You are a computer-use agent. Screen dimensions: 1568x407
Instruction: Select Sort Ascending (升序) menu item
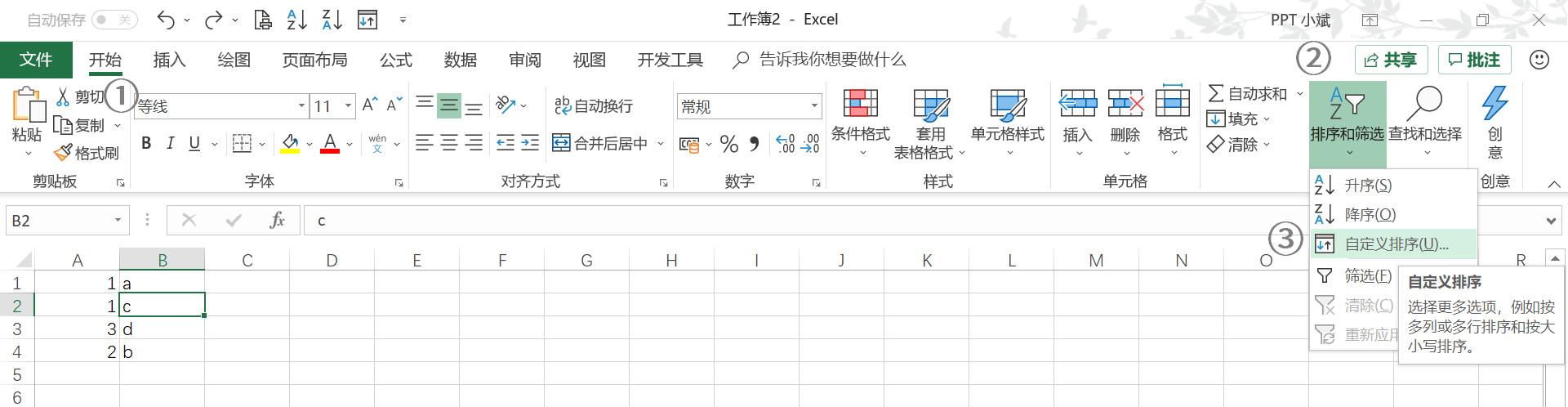pos(1393,186)
